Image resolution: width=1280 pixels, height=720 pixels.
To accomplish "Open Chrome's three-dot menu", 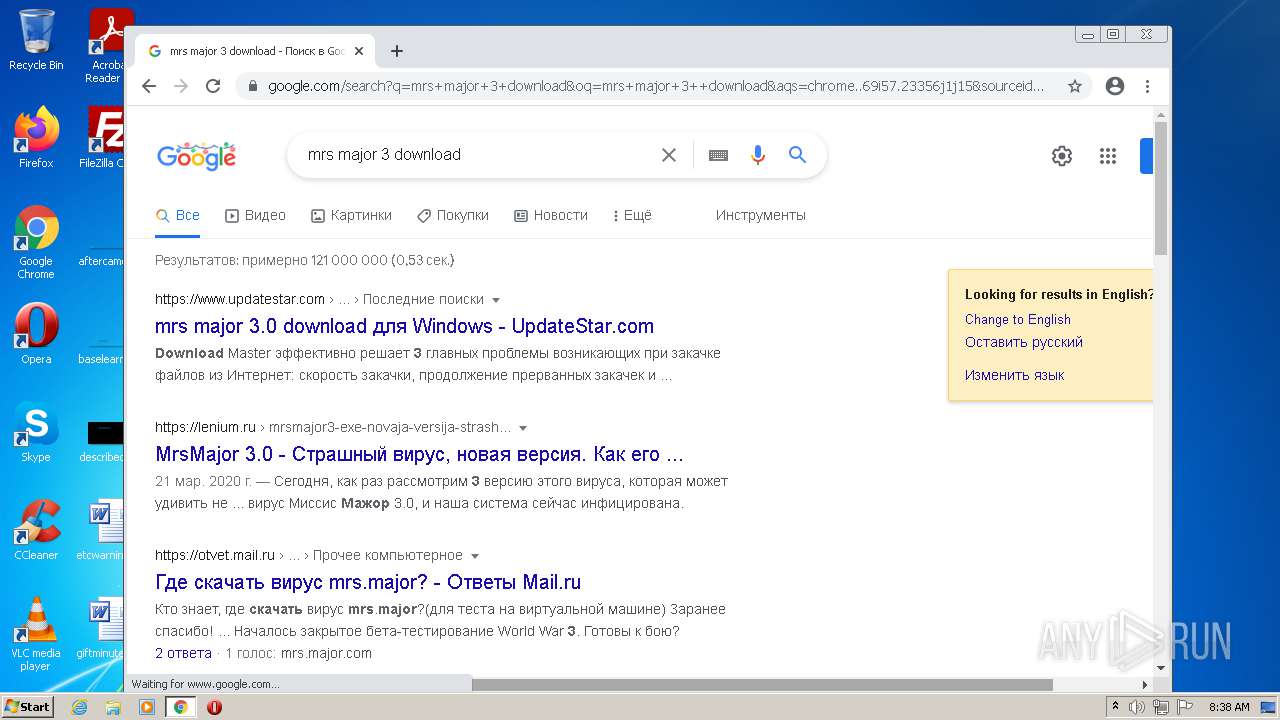I will pyautogui.click(x=1148, y=86).
